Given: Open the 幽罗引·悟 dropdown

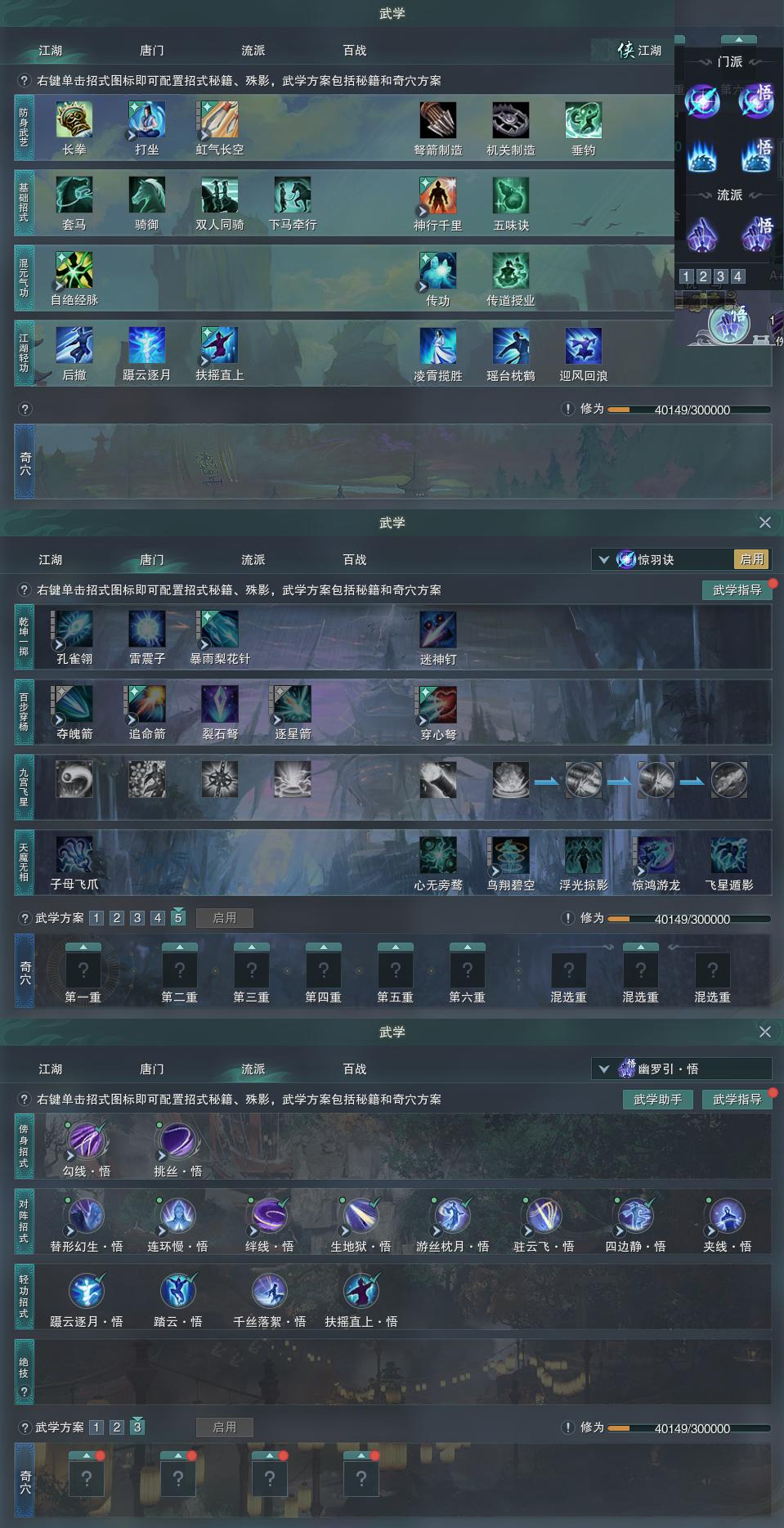Looking at the screenshot, I should tap(604, 1069).
